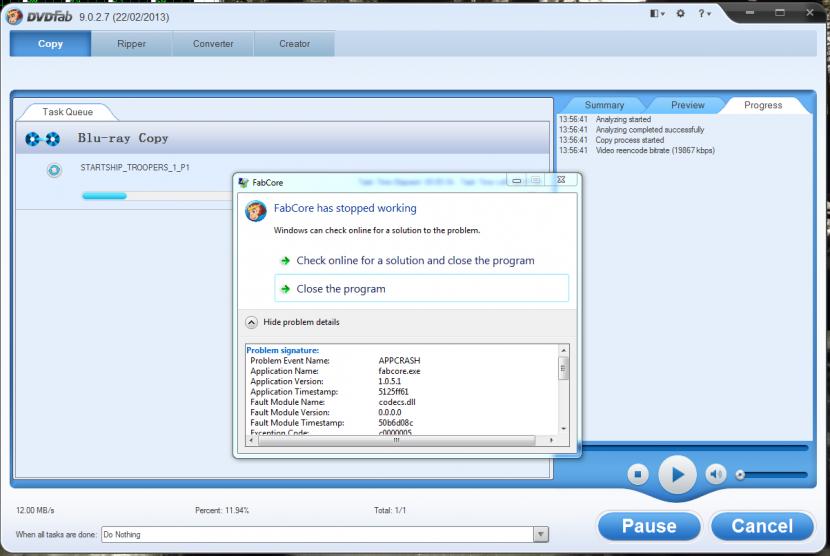Cancel the copy task
This screenshot has width=830, height=556.
tap(762, 526)
